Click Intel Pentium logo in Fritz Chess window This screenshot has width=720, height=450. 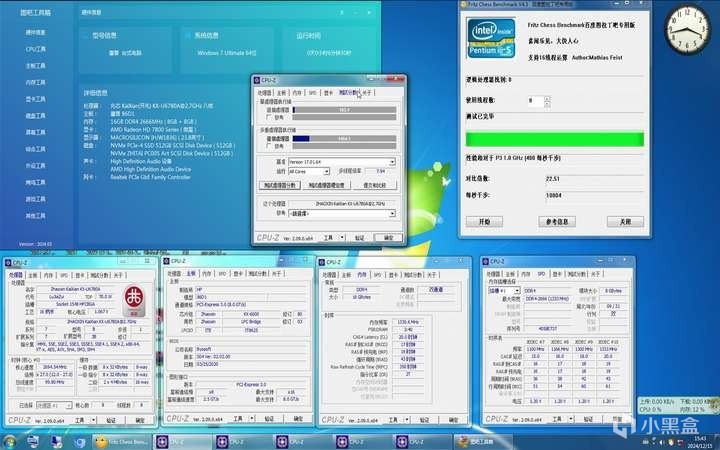[491, 38]
